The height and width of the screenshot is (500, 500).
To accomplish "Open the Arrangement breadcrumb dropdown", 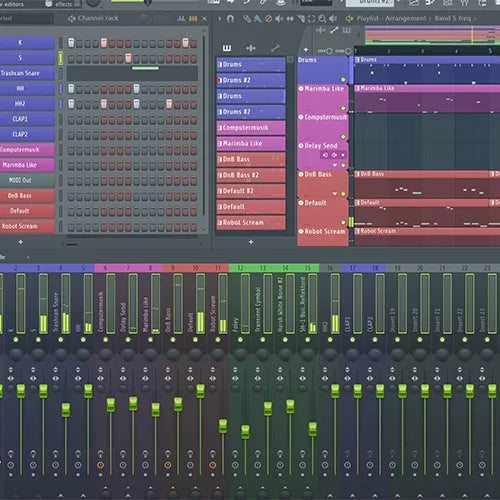I will tap(406, 18).
